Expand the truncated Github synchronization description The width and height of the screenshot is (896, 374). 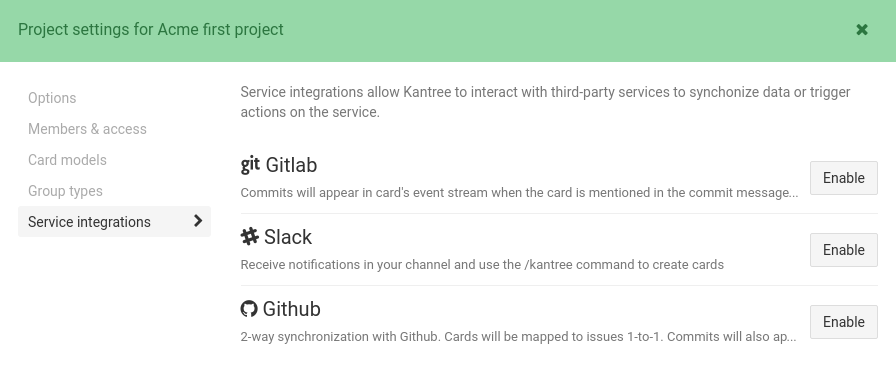[x=518, y=337]
